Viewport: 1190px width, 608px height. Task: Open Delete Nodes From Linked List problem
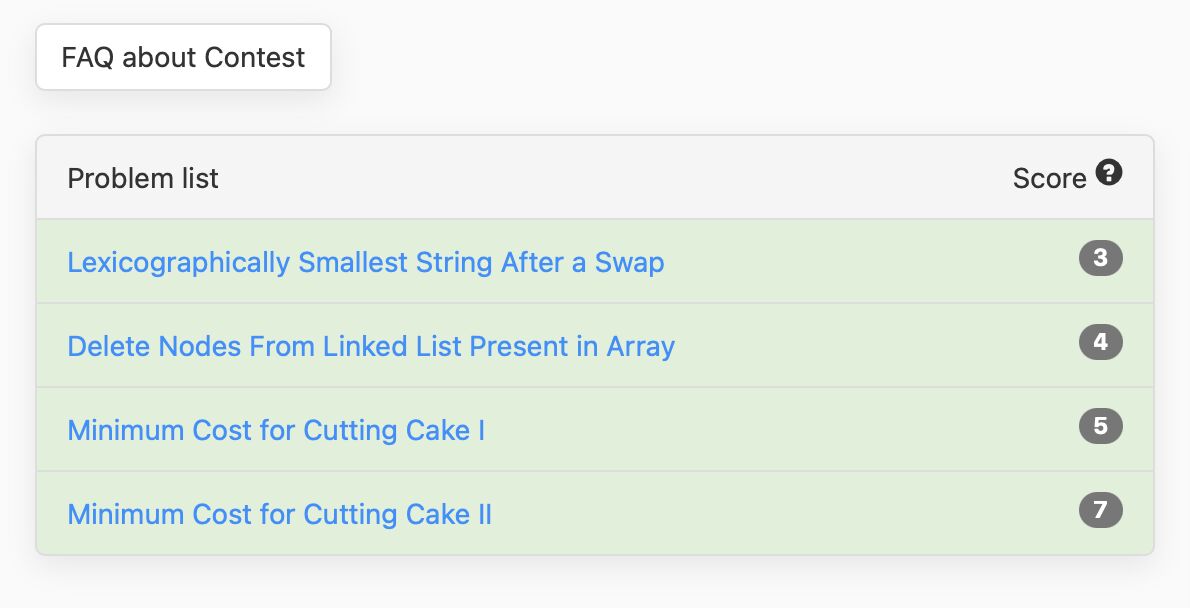(x=371, y=346)
